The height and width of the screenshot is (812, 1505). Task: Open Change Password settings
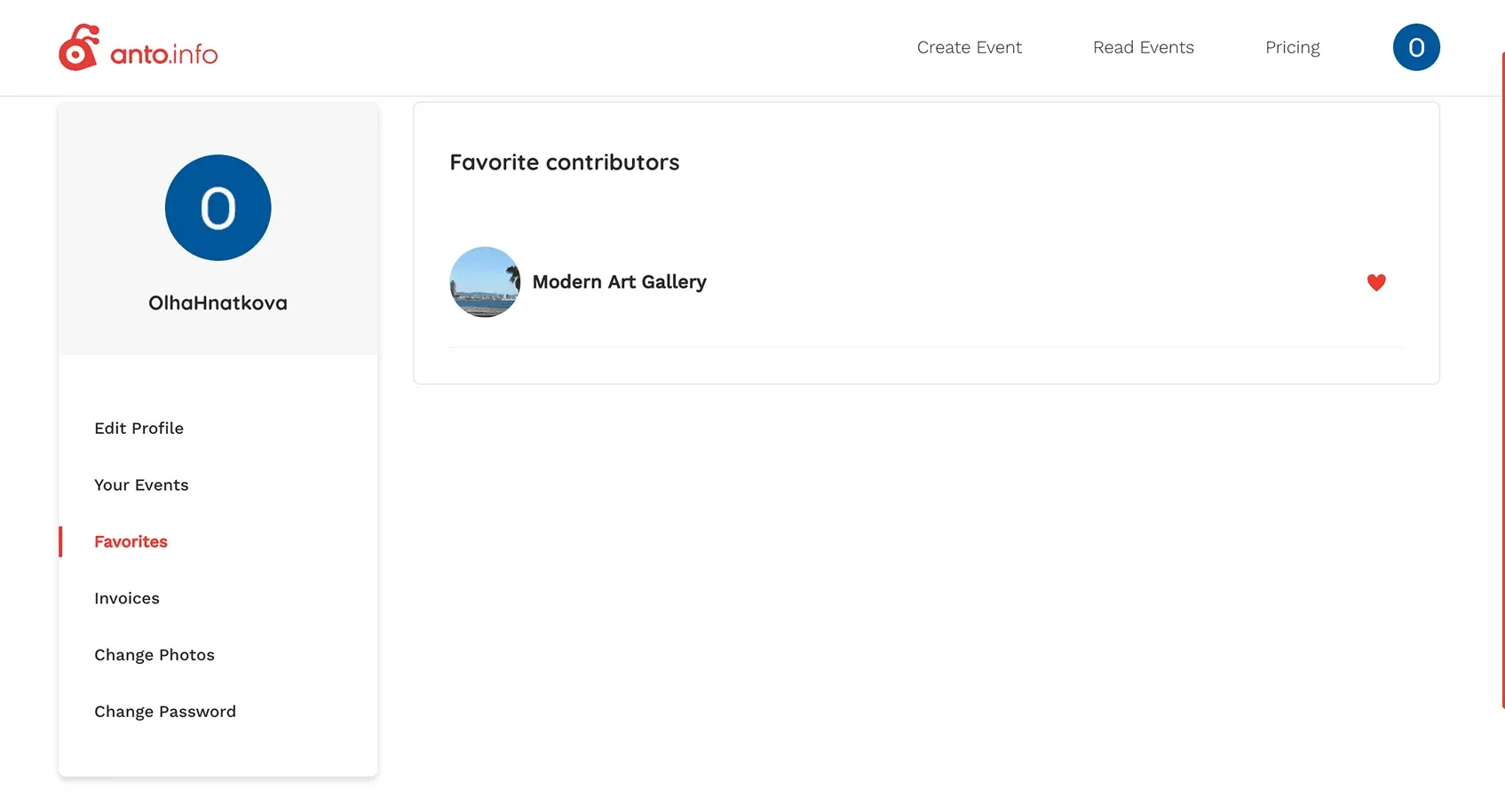click(165, 713)
